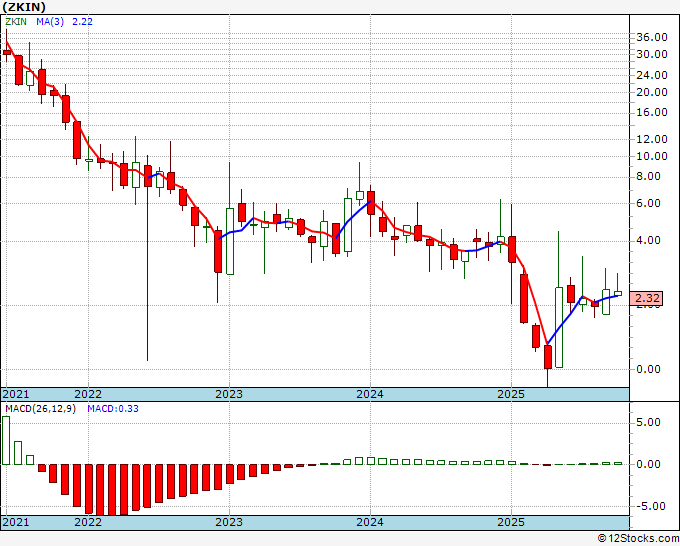Viewport: 680px width, 546px height.
Task: Select the 2022 marker on price timeline
Action: point(88,394)
